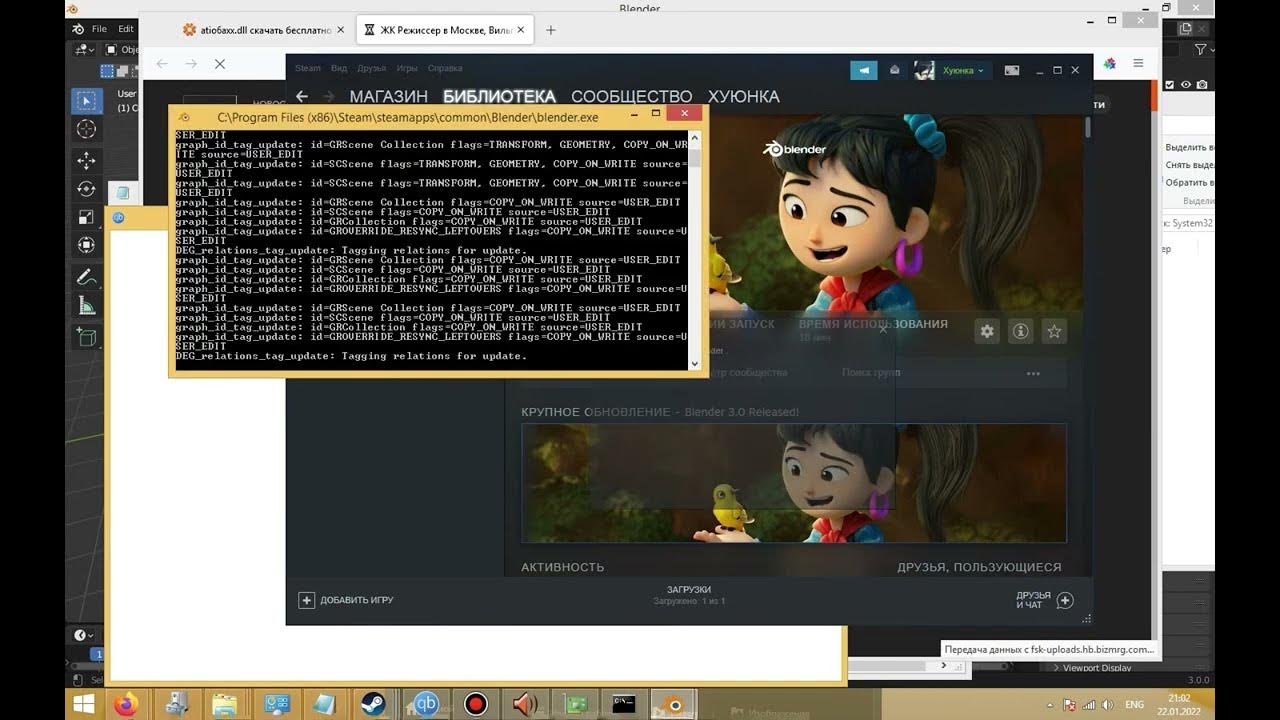This screenshot has width=1280, height=720.
Task: Click the ENG language indicator in tray
Action: click(x=1134, y=704)
